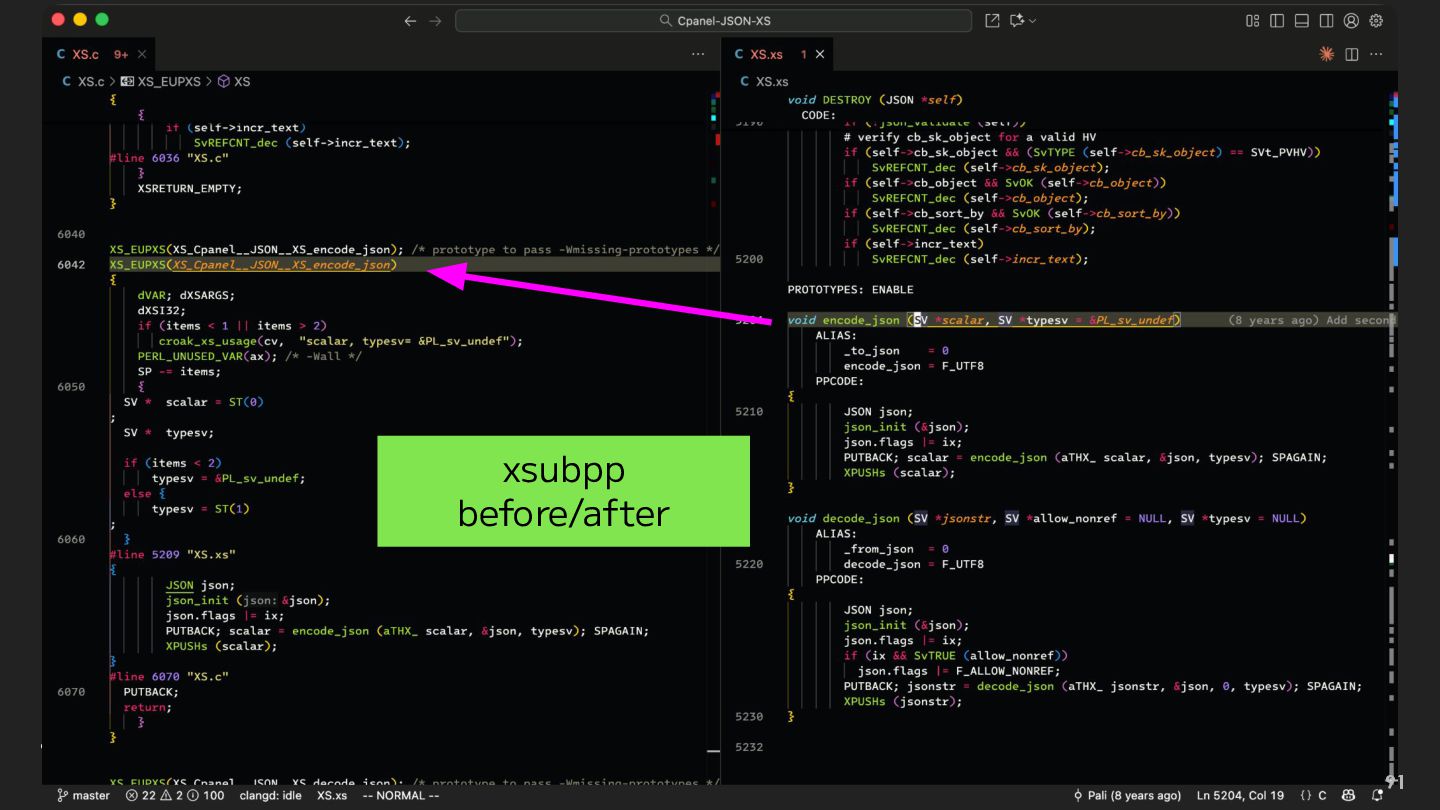Click line number 6042 in the XS.c gutter
1440x810 pixels.
coord(71,265)
